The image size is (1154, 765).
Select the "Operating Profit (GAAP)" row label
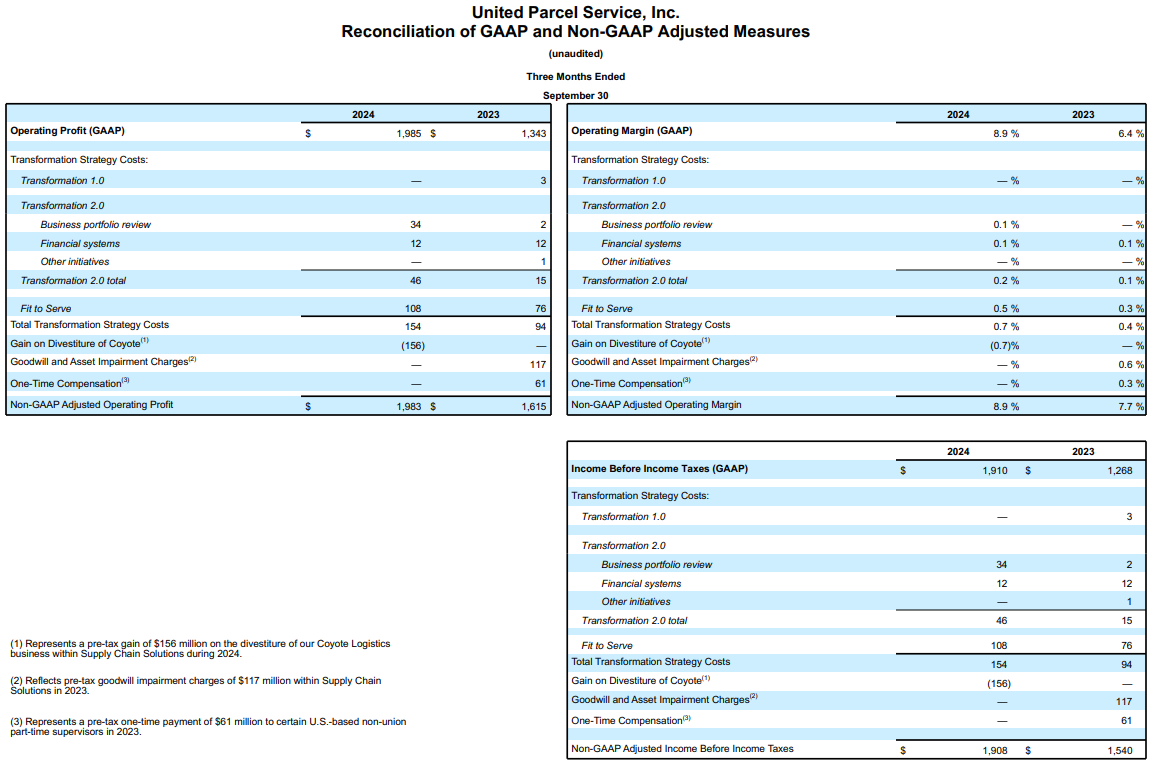click(68, 131)
